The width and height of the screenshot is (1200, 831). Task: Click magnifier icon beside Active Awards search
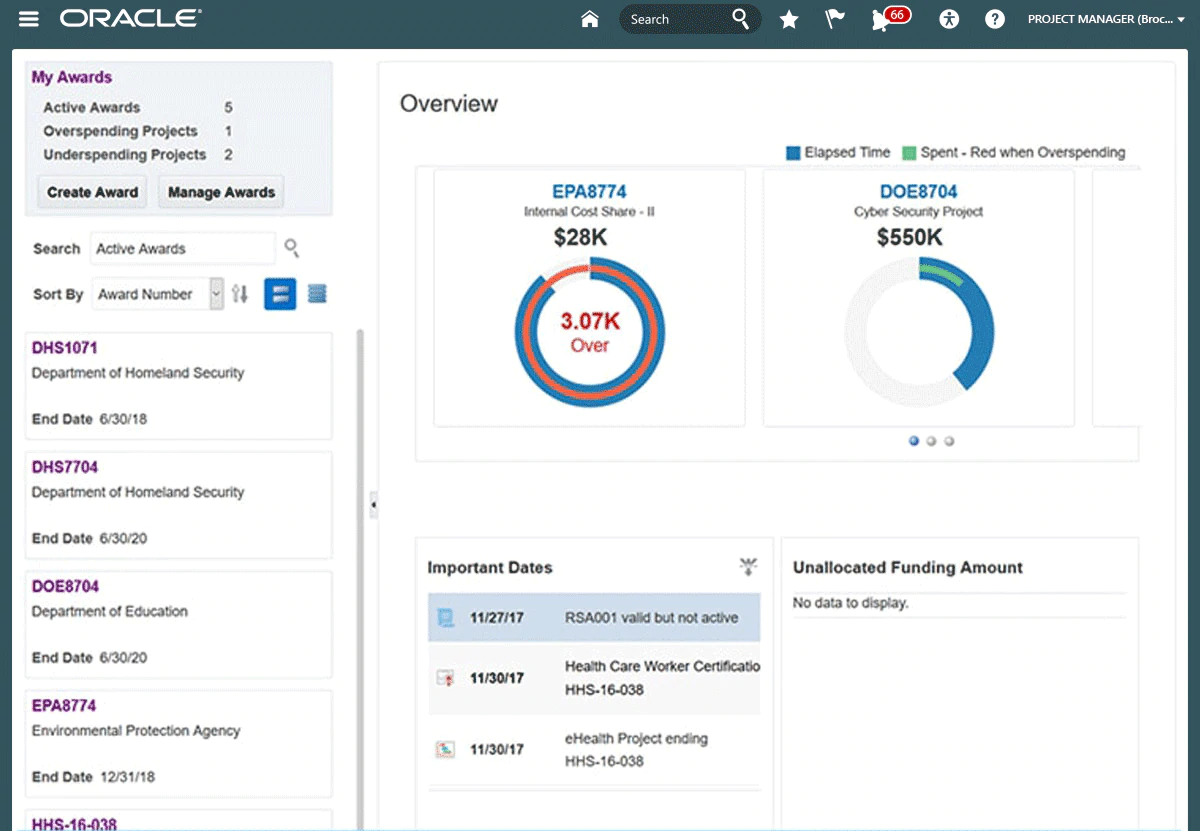292,248
